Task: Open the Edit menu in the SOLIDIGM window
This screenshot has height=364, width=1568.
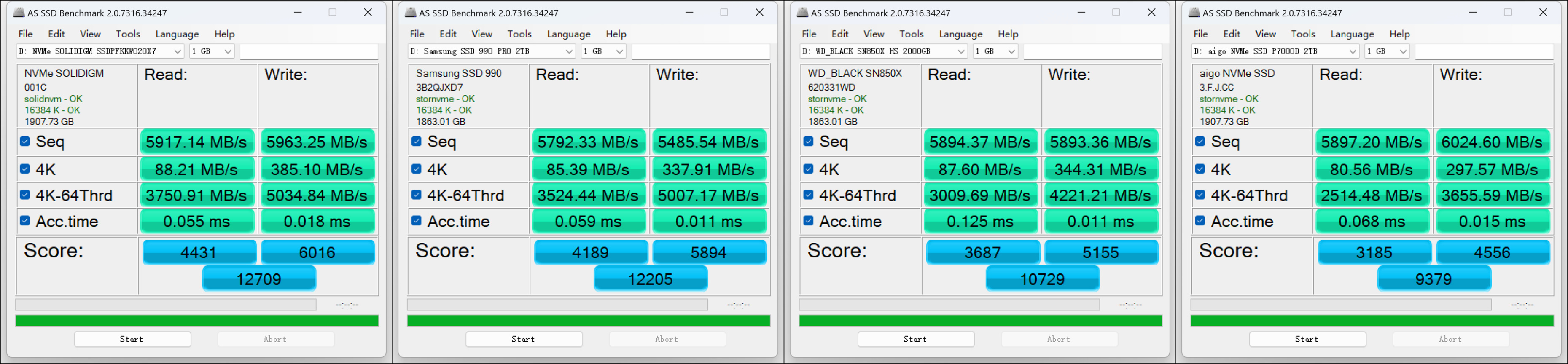Action: (x=56, y=34)
